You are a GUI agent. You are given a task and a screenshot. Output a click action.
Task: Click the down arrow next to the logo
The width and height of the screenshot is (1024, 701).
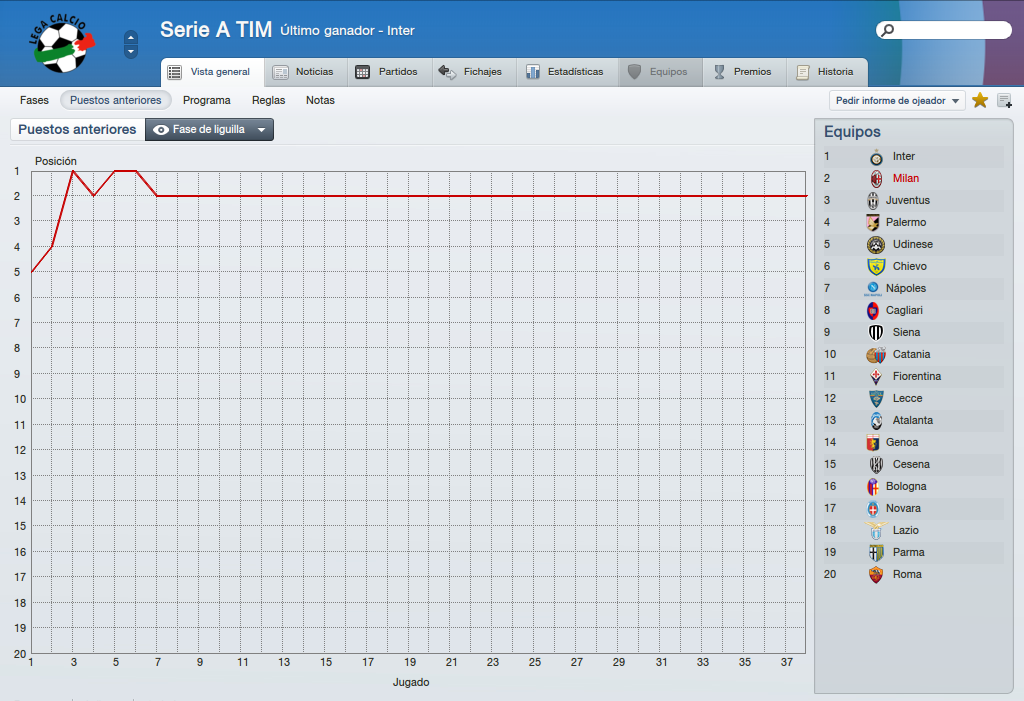coord(131,52)
